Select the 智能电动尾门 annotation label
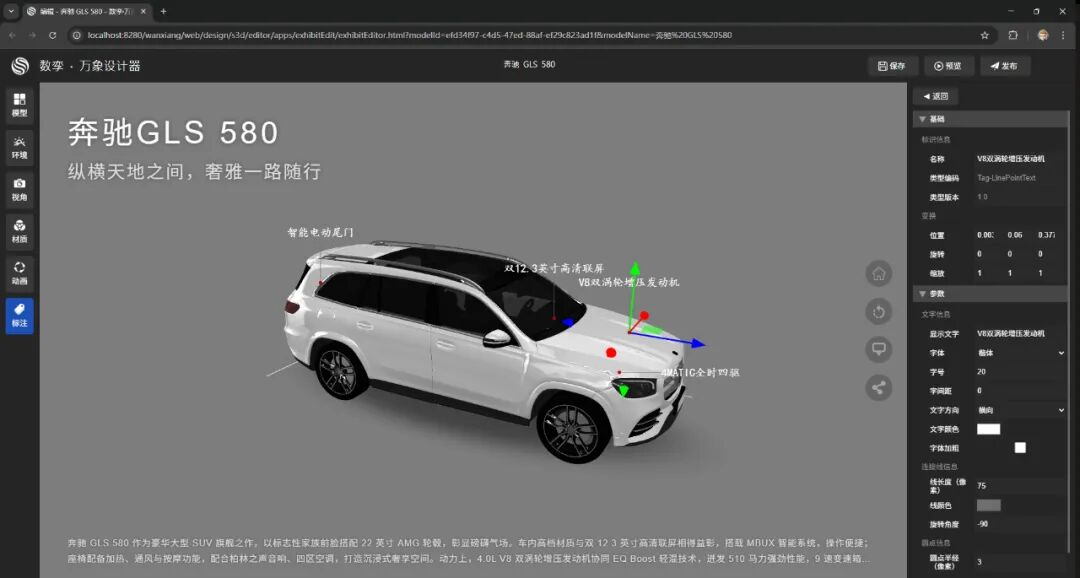The image size is (1080, 578). coord(320,233)
